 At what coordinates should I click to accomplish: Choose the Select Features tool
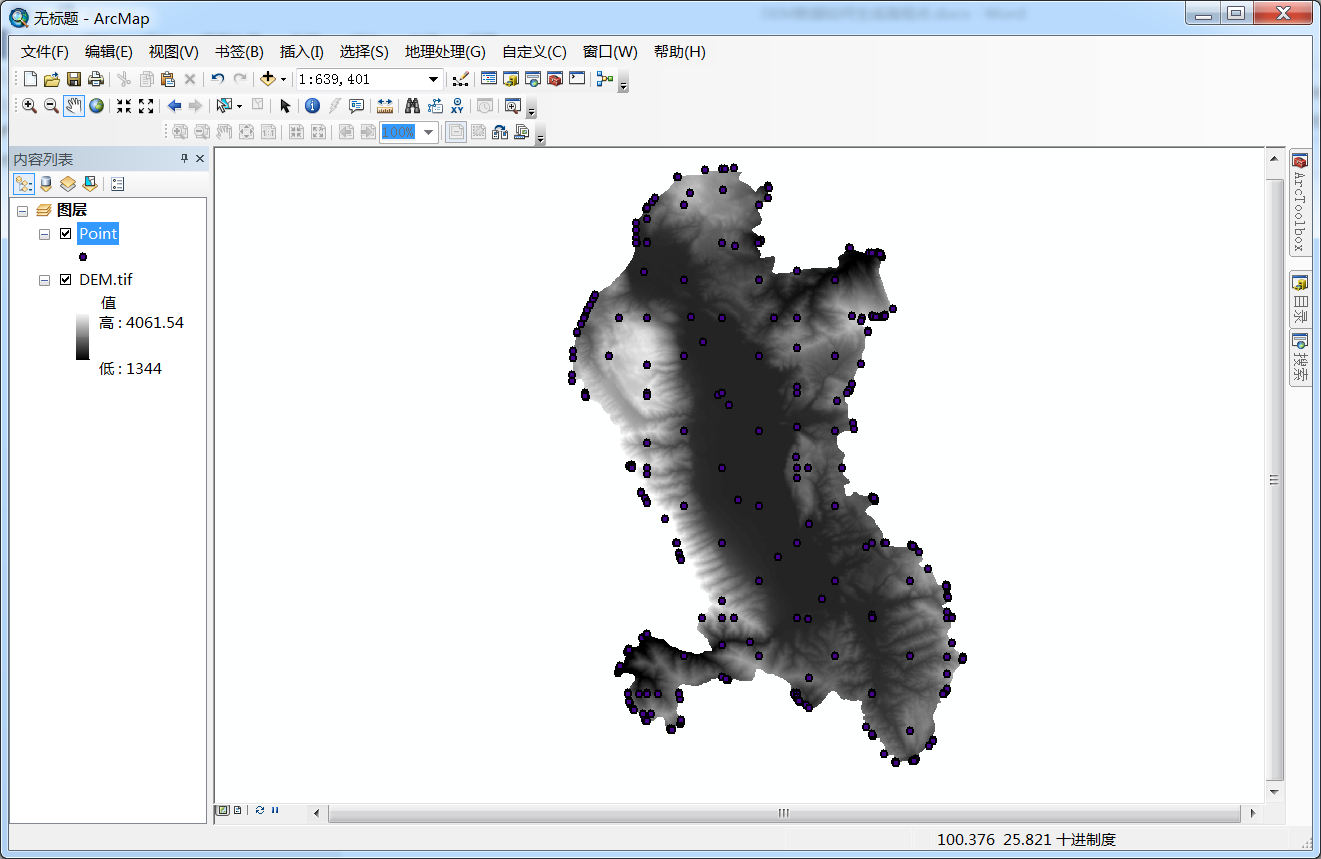point(223,106)
